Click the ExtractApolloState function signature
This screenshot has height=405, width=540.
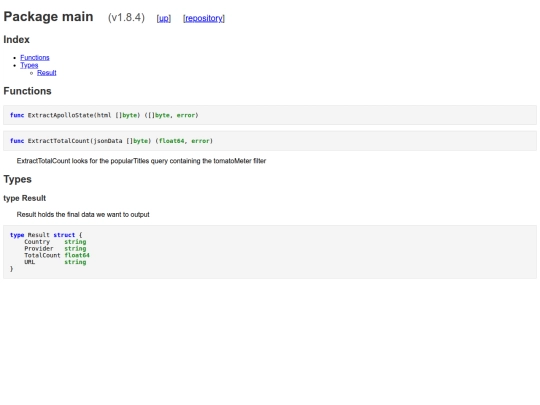coord(104,115)
